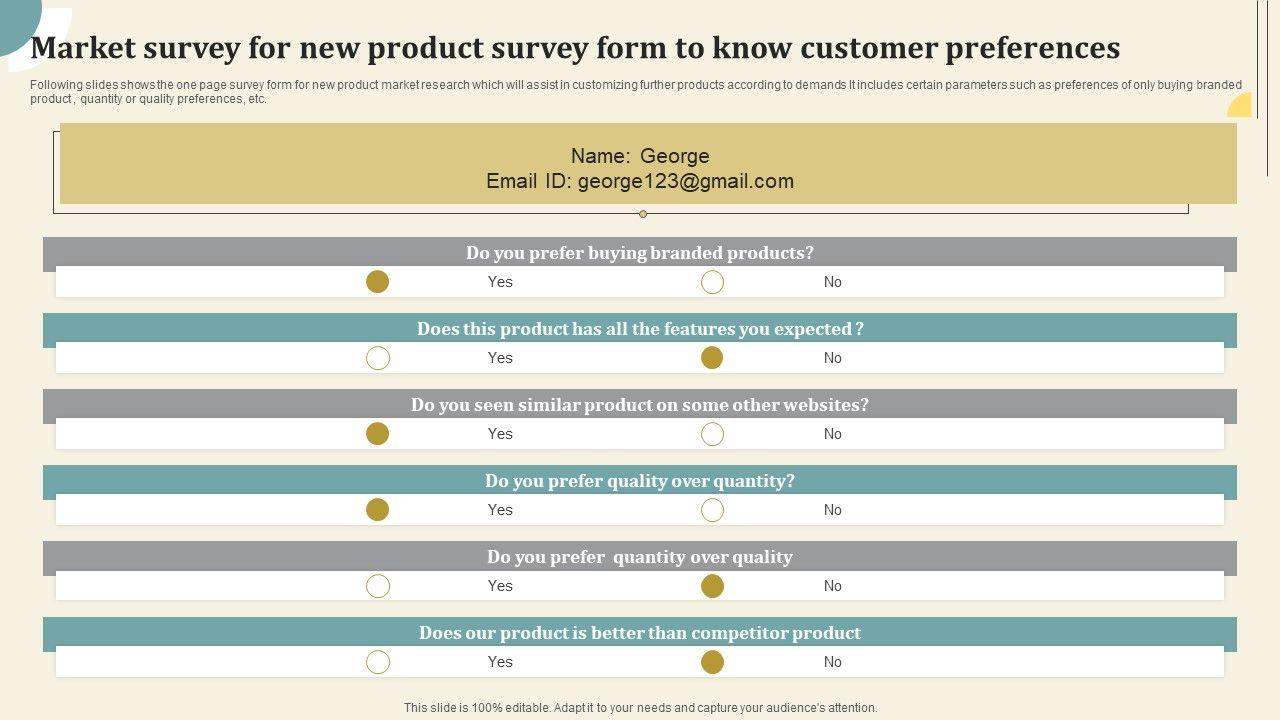Click the slide title about market survey
Viewport: 1280px width, 720px height.
(575, 47)
